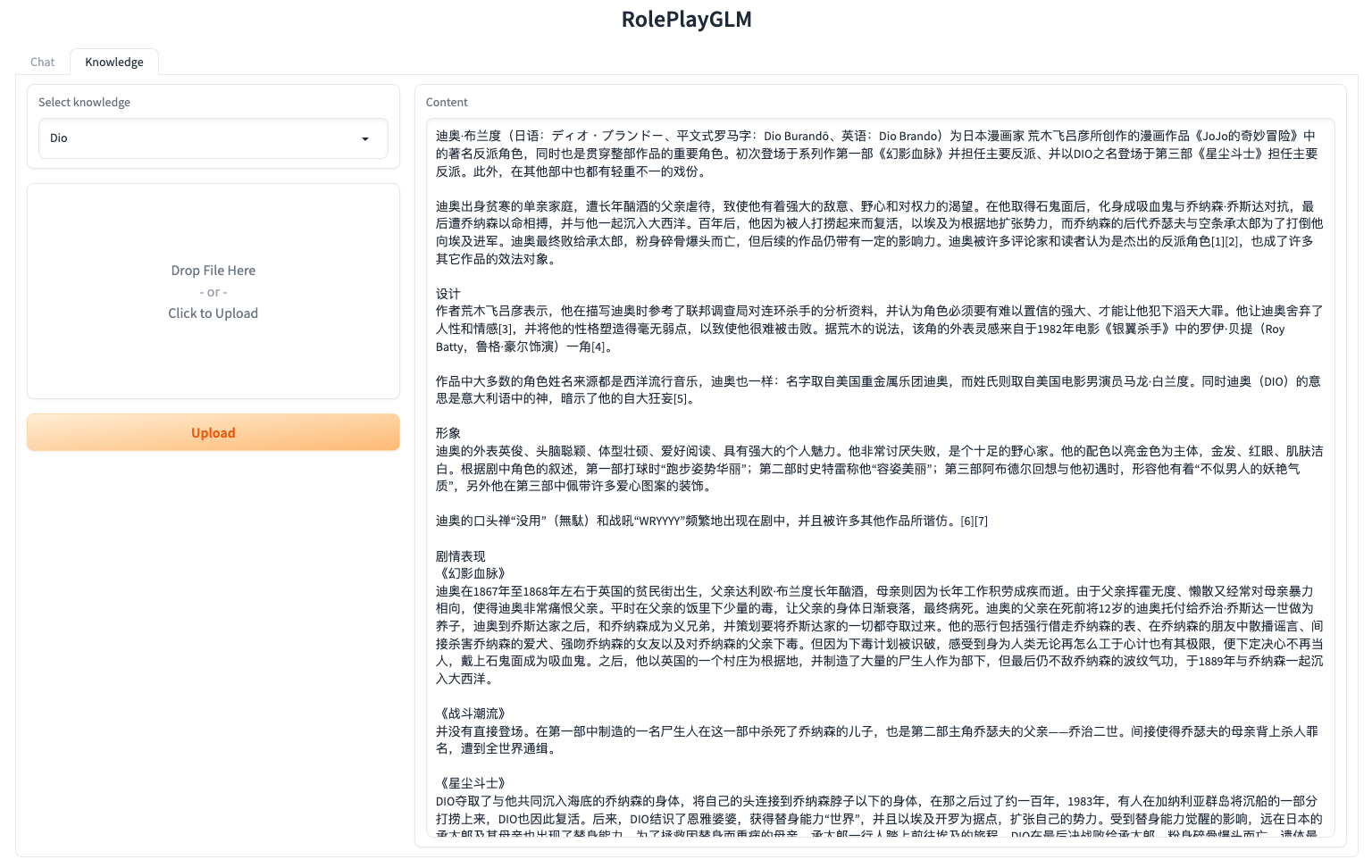Click the line starting '作品中大多数的角色姓名'

878,381
